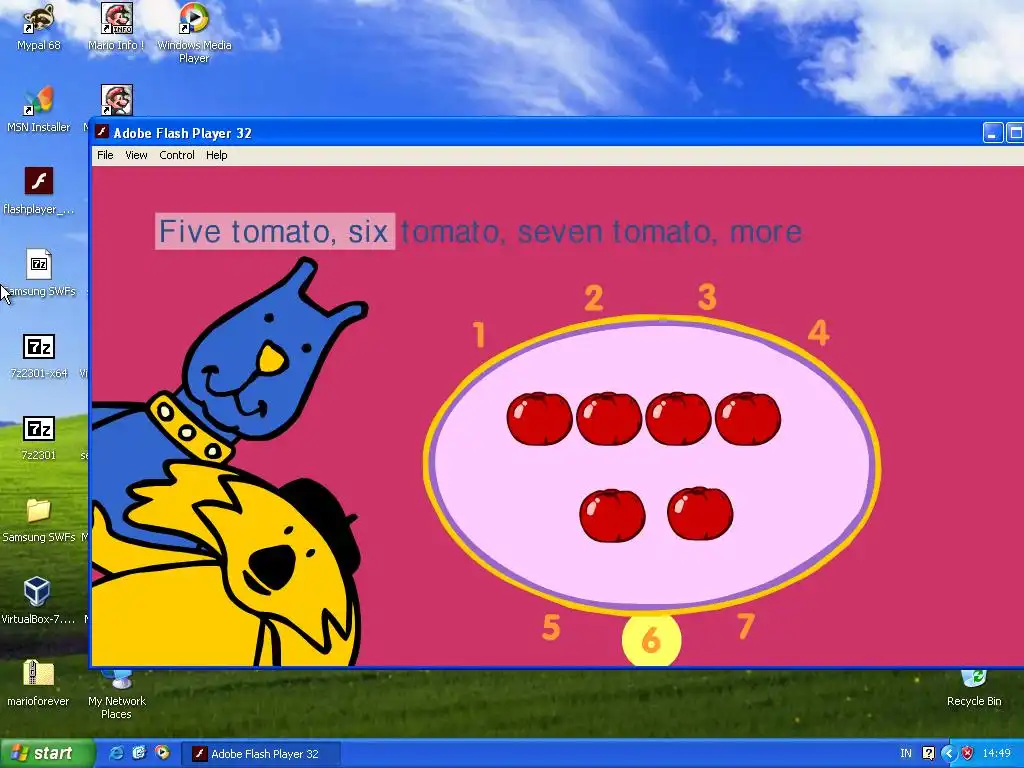The image size is (1024, 768).
Task: Select the 7z2301 desktop icon
Action: click(x=38, y=438)
